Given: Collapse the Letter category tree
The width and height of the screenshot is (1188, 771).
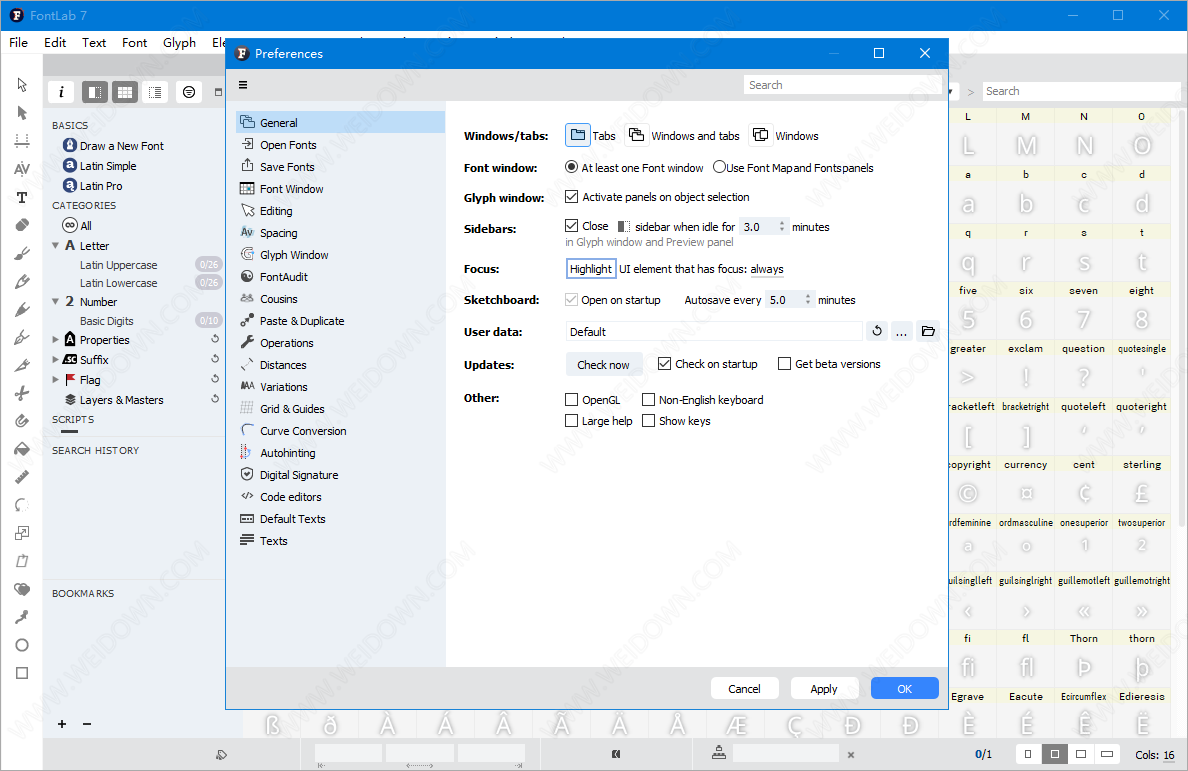Looking at the screenshot, I should click(x=55, y=245).
